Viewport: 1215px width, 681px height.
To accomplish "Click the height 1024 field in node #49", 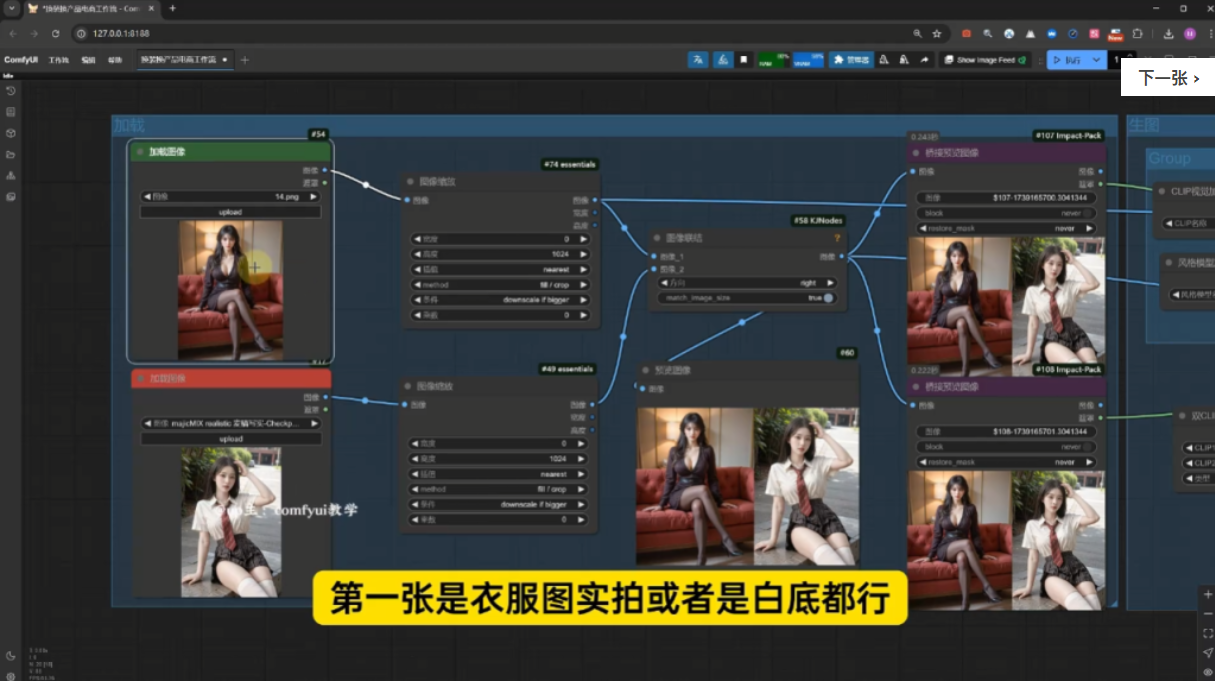I will (500, 459).
